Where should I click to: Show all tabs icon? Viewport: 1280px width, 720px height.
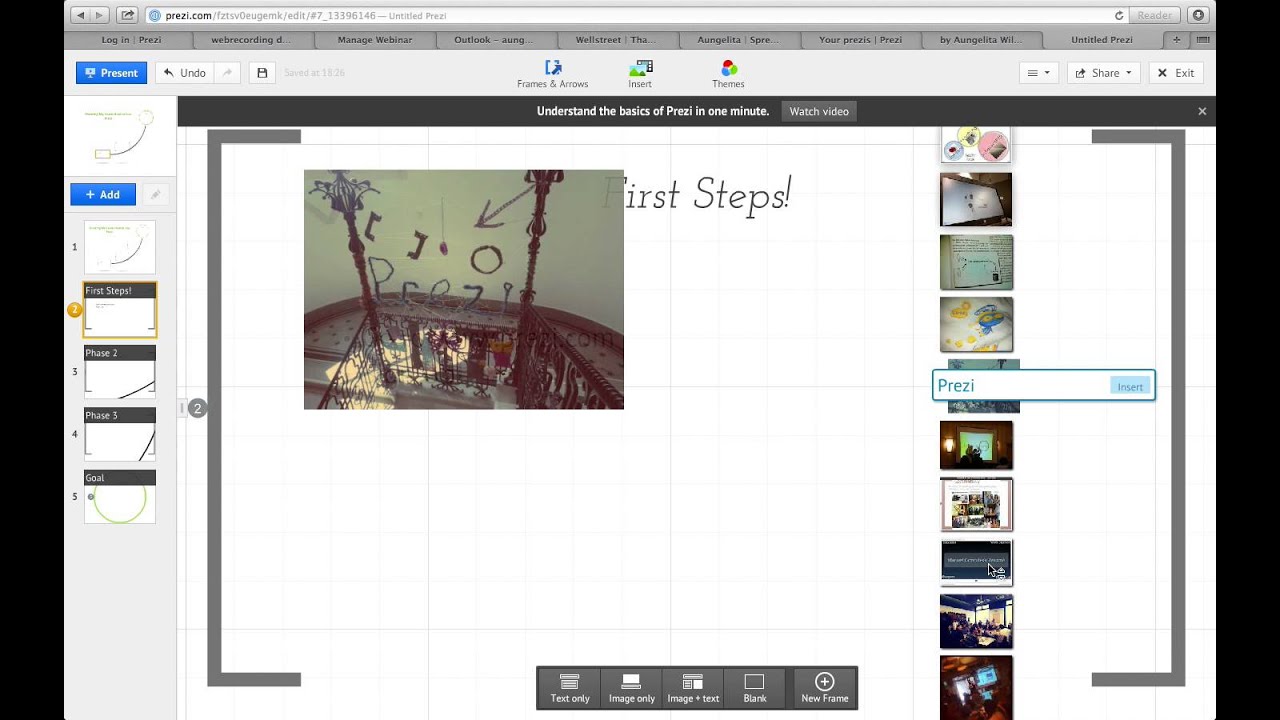click(x=1202, y=40)
